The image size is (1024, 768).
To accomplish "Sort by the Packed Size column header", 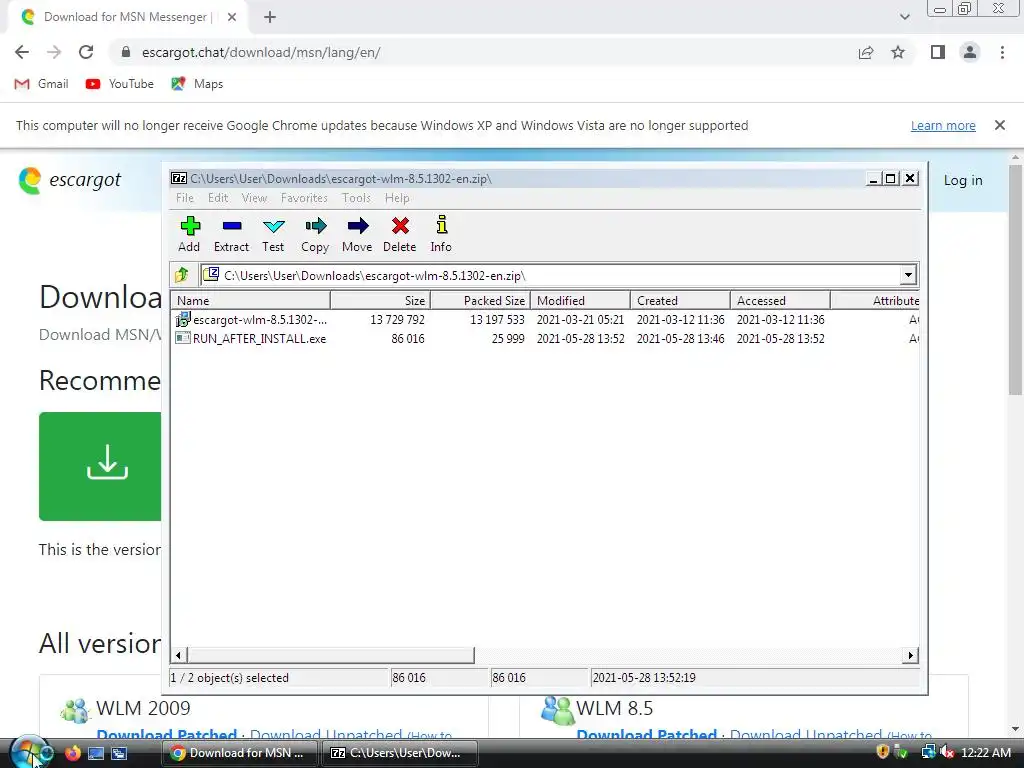I will (x=481, y=300).
